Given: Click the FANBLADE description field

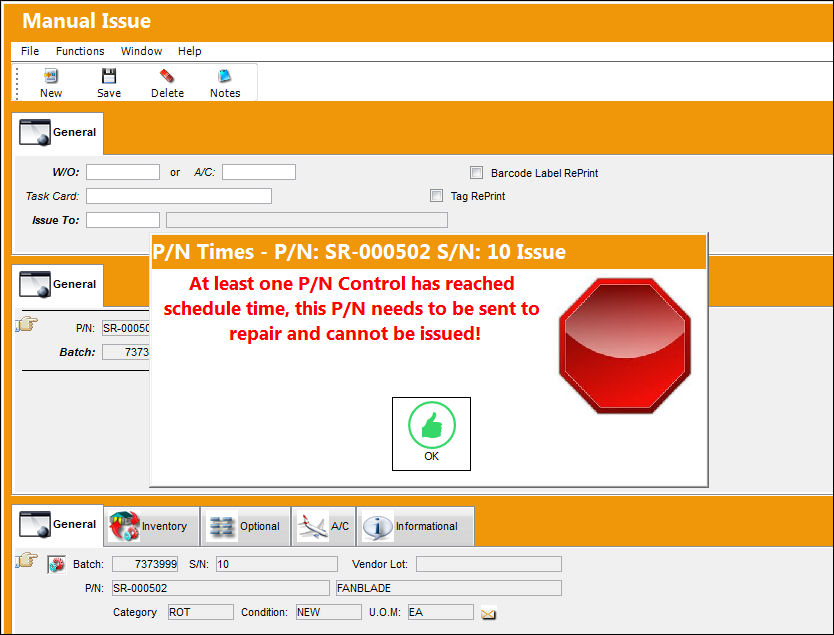Looking at the screenshot, I should pos(448,588).
